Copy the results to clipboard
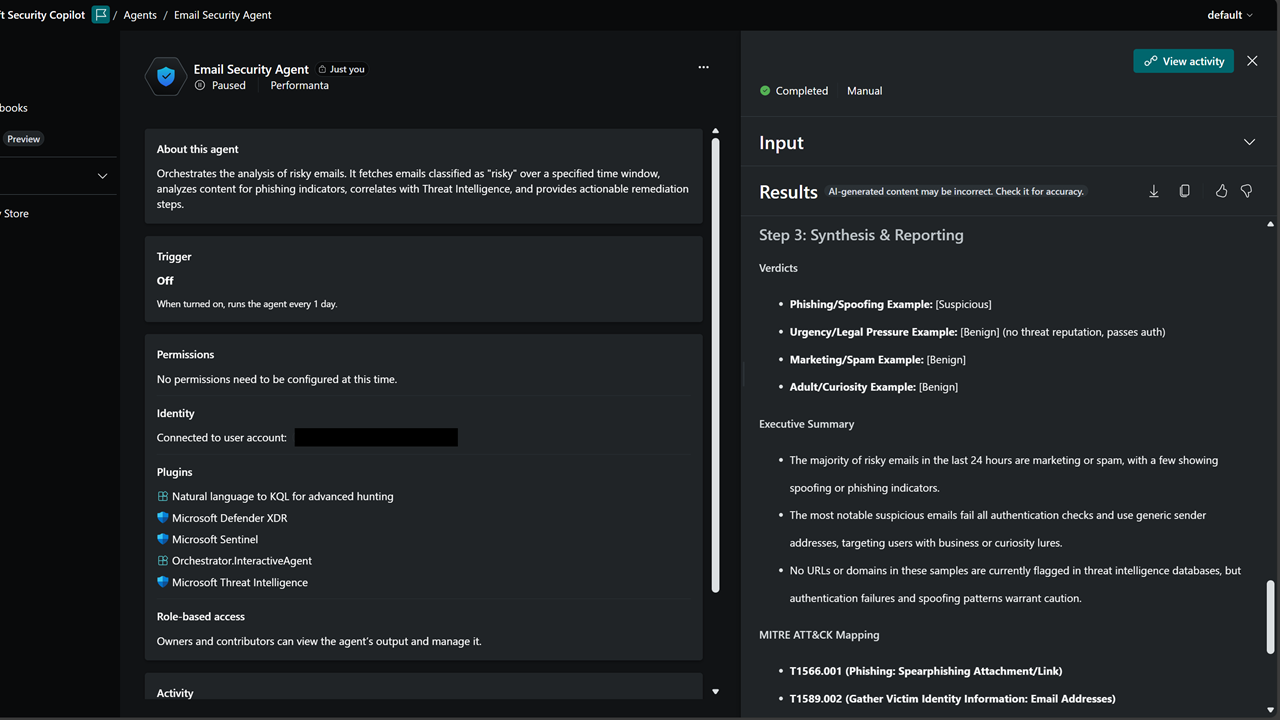1280x720 pixels. tap(1184, 191)
